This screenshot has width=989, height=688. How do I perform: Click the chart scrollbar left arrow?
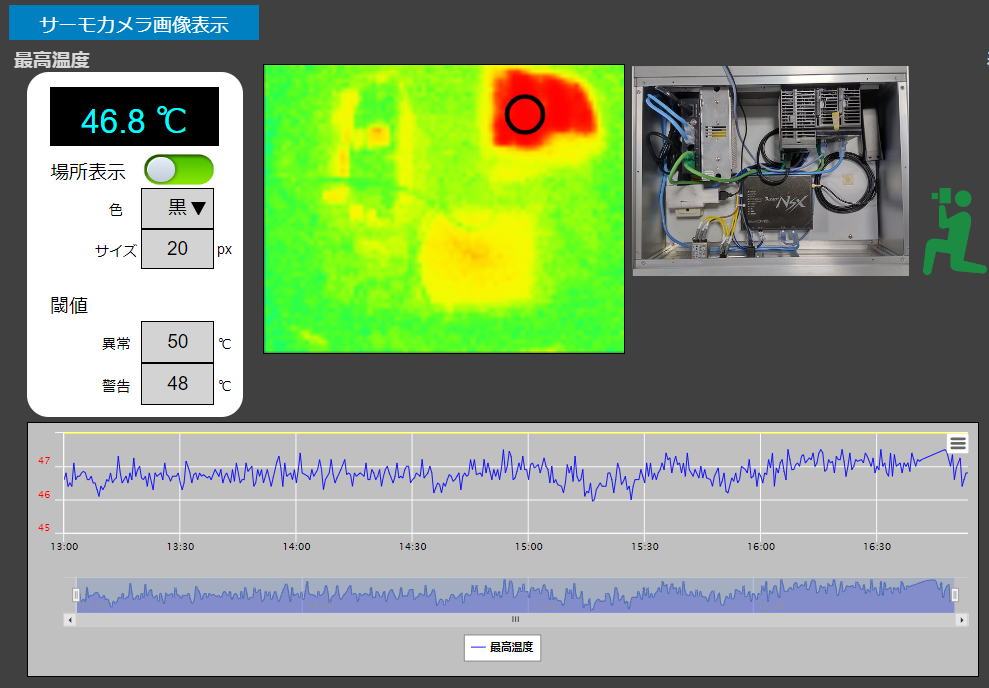point(70,620)
